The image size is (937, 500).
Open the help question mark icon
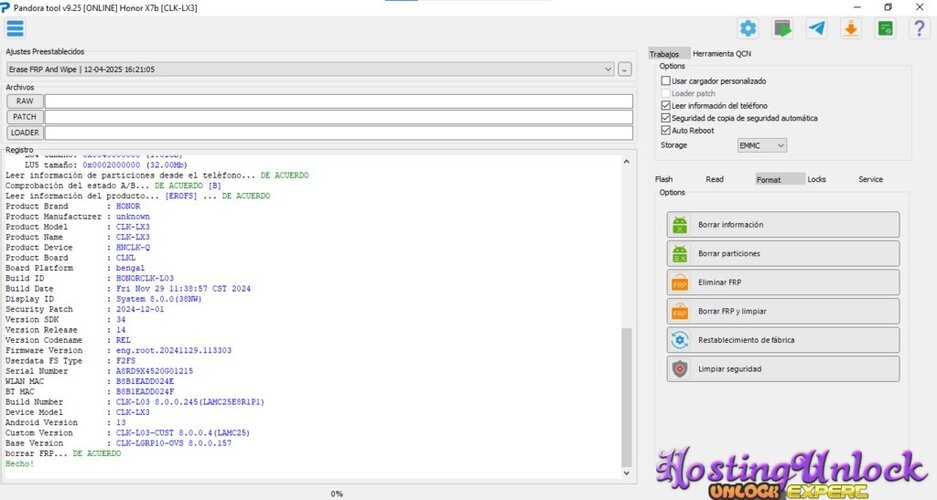[x=920, y=28]
